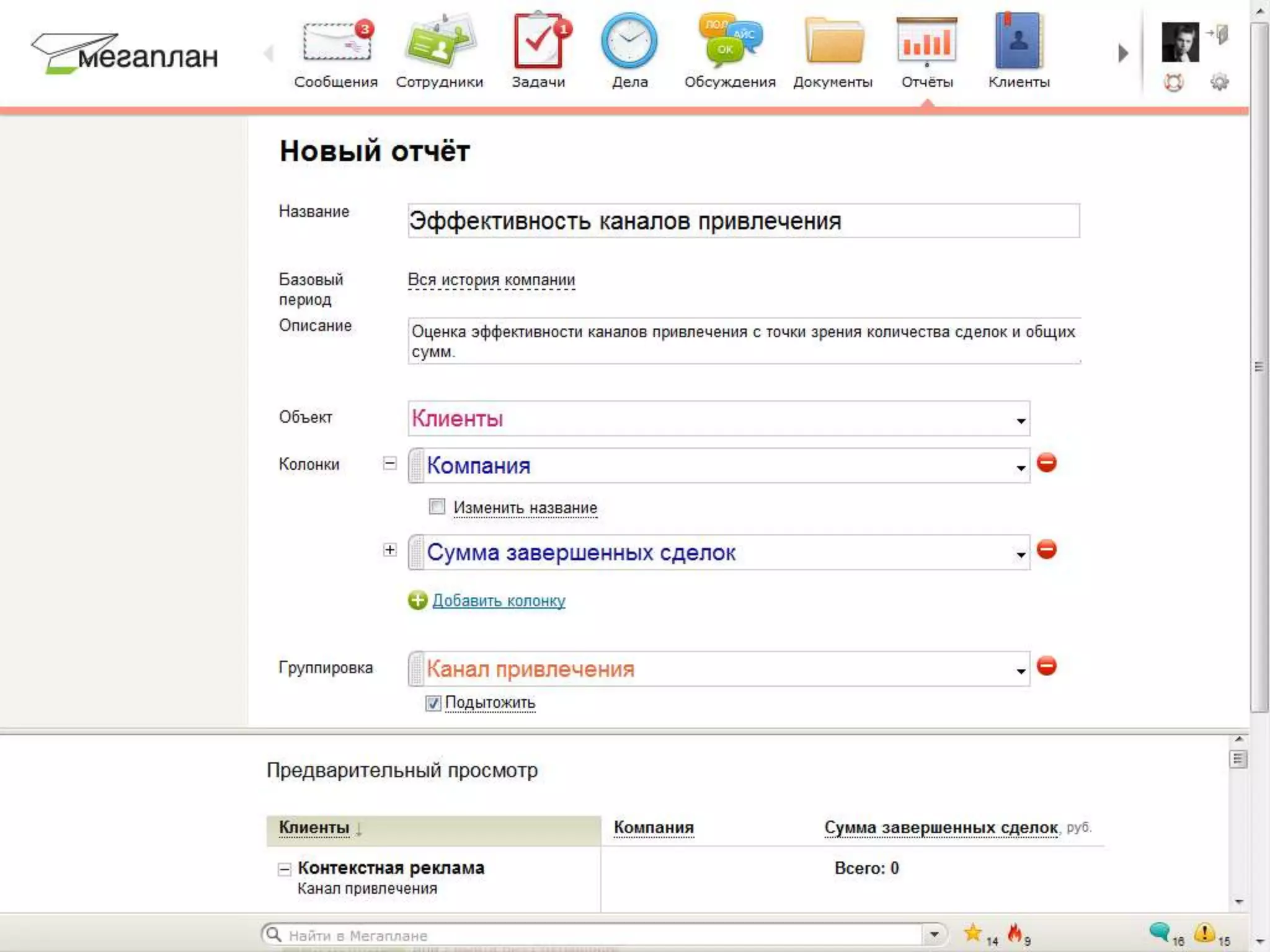This screenshot has height=952, width=1270.
Task: Expand the Сумма завершенных сделок column options
Action: click(389, 550)
